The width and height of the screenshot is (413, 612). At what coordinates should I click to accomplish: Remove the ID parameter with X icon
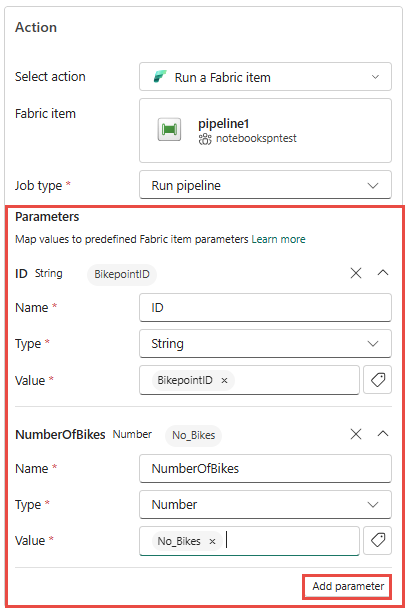click(356, 273)
